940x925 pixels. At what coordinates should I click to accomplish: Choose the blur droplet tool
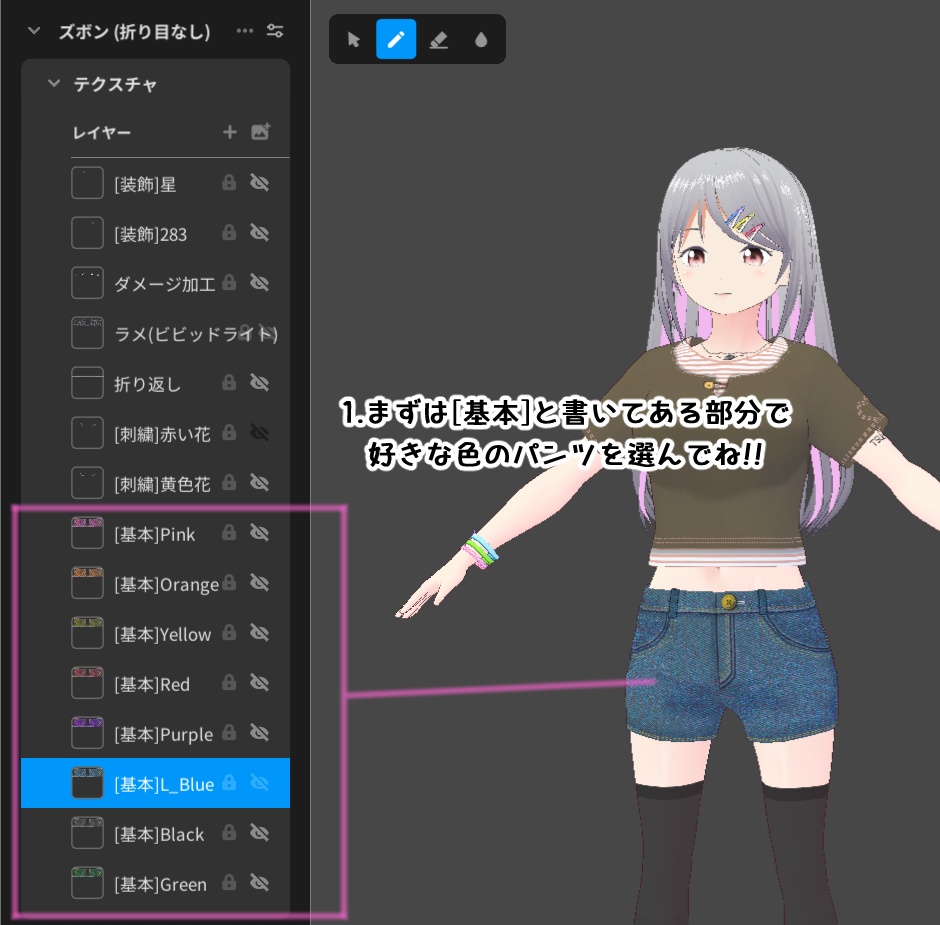click(480, 39)
